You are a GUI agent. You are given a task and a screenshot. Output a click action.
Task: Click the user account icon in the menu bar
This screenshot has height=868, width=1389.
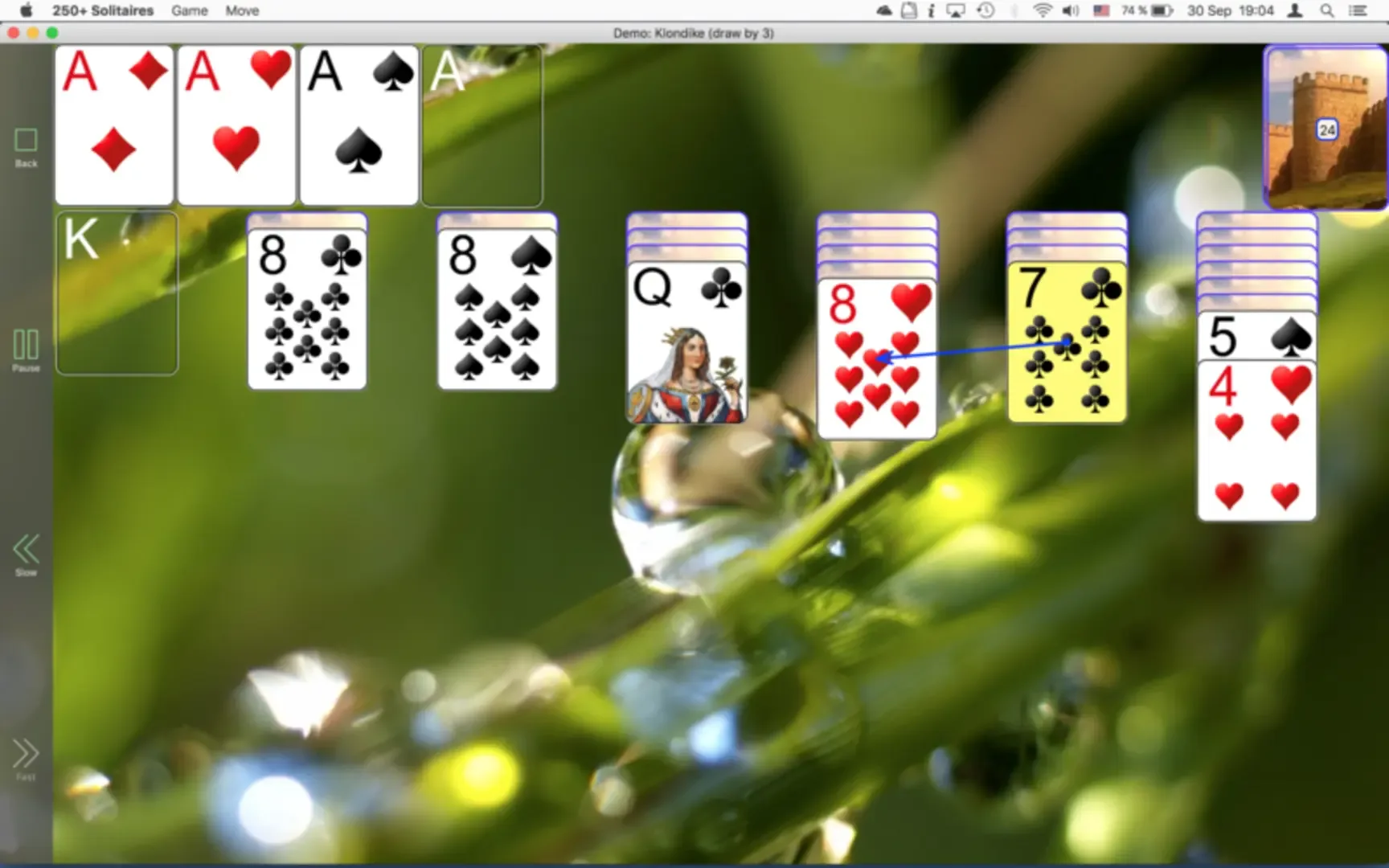click(1296, 11)
